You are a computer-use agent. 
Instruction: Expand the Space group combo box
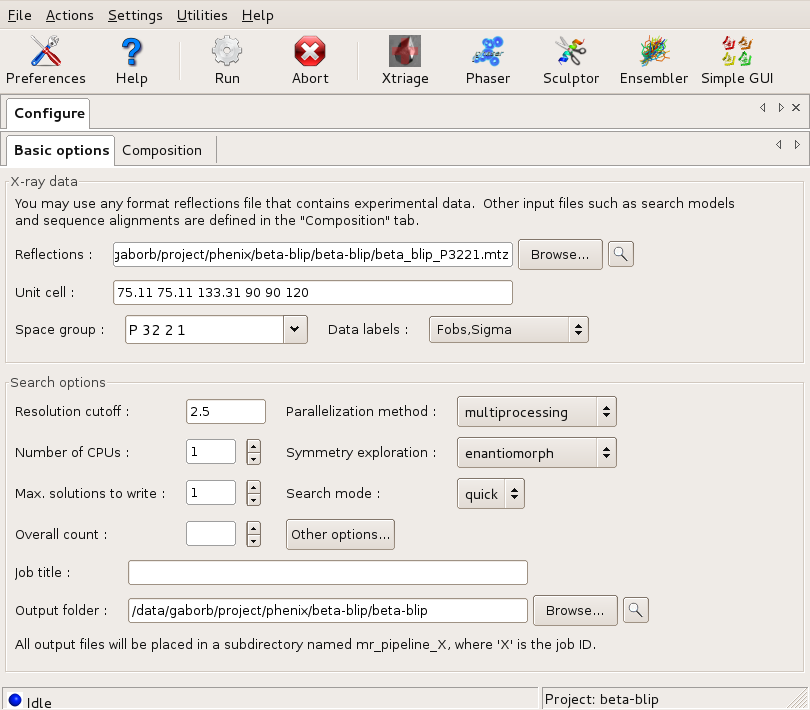[294, 329]
